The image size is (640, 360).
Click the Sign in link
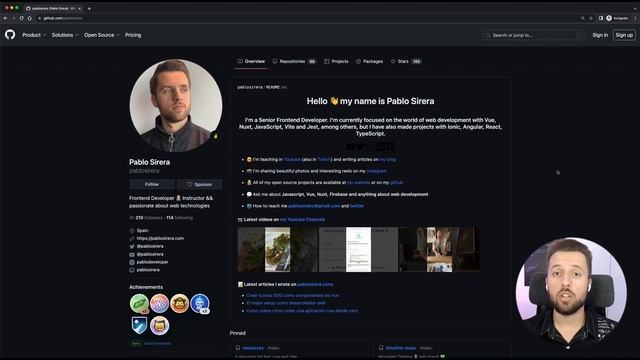(x=600, y=35)
